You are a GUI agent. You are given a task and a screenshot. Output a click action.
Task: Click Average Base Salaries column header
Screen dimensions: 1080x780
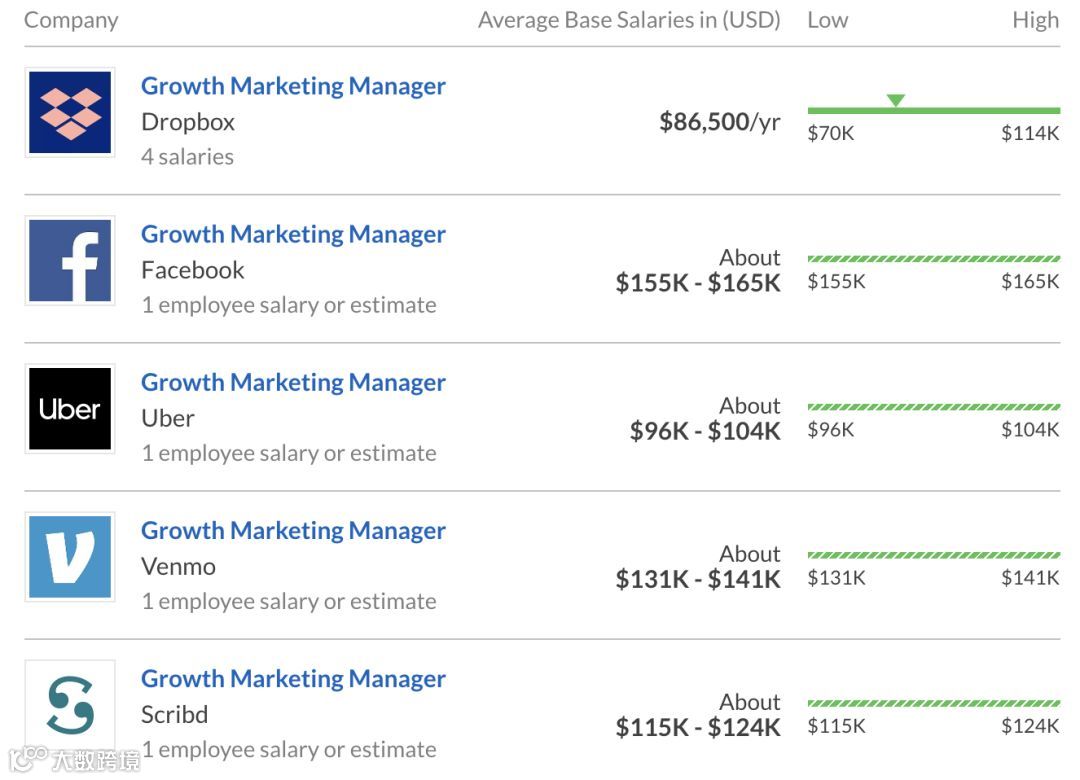click(x=629, y=20)
